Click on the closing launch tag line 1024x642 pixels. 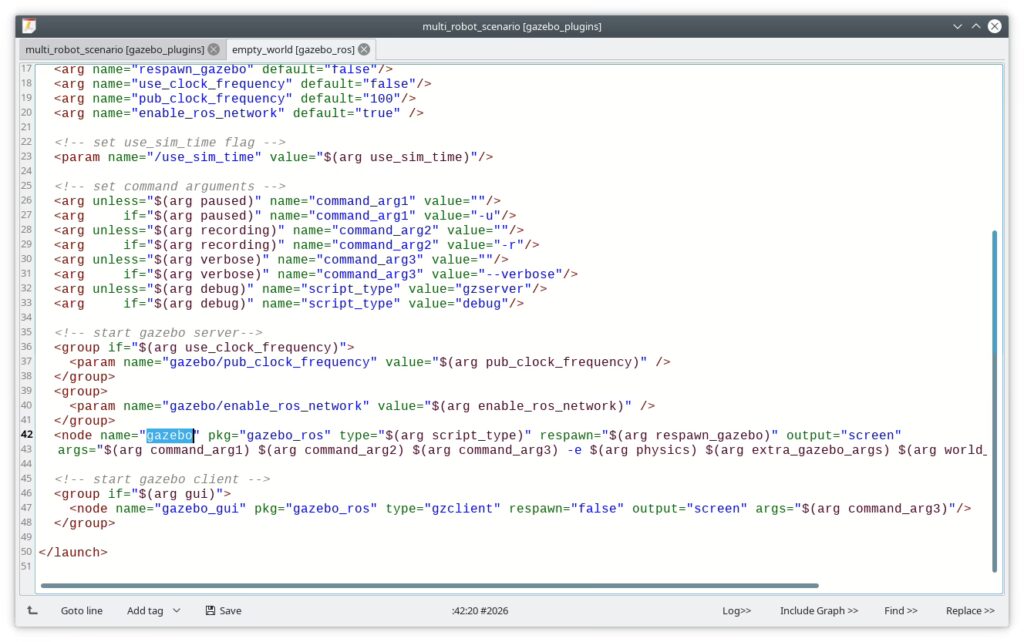(x=72, y=553)
